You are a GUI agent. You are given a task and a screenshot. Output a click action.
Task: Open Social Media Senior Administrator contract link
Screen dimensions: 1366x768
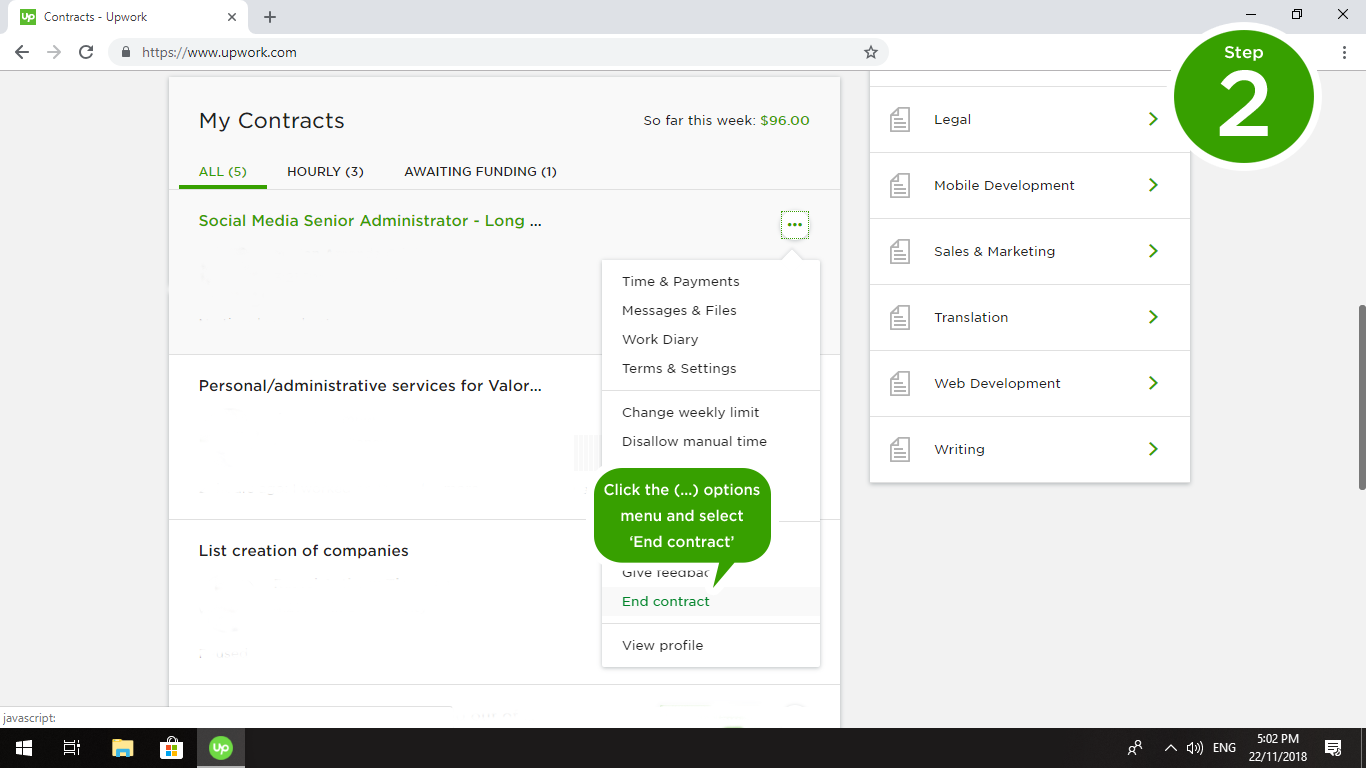[370, 220]
